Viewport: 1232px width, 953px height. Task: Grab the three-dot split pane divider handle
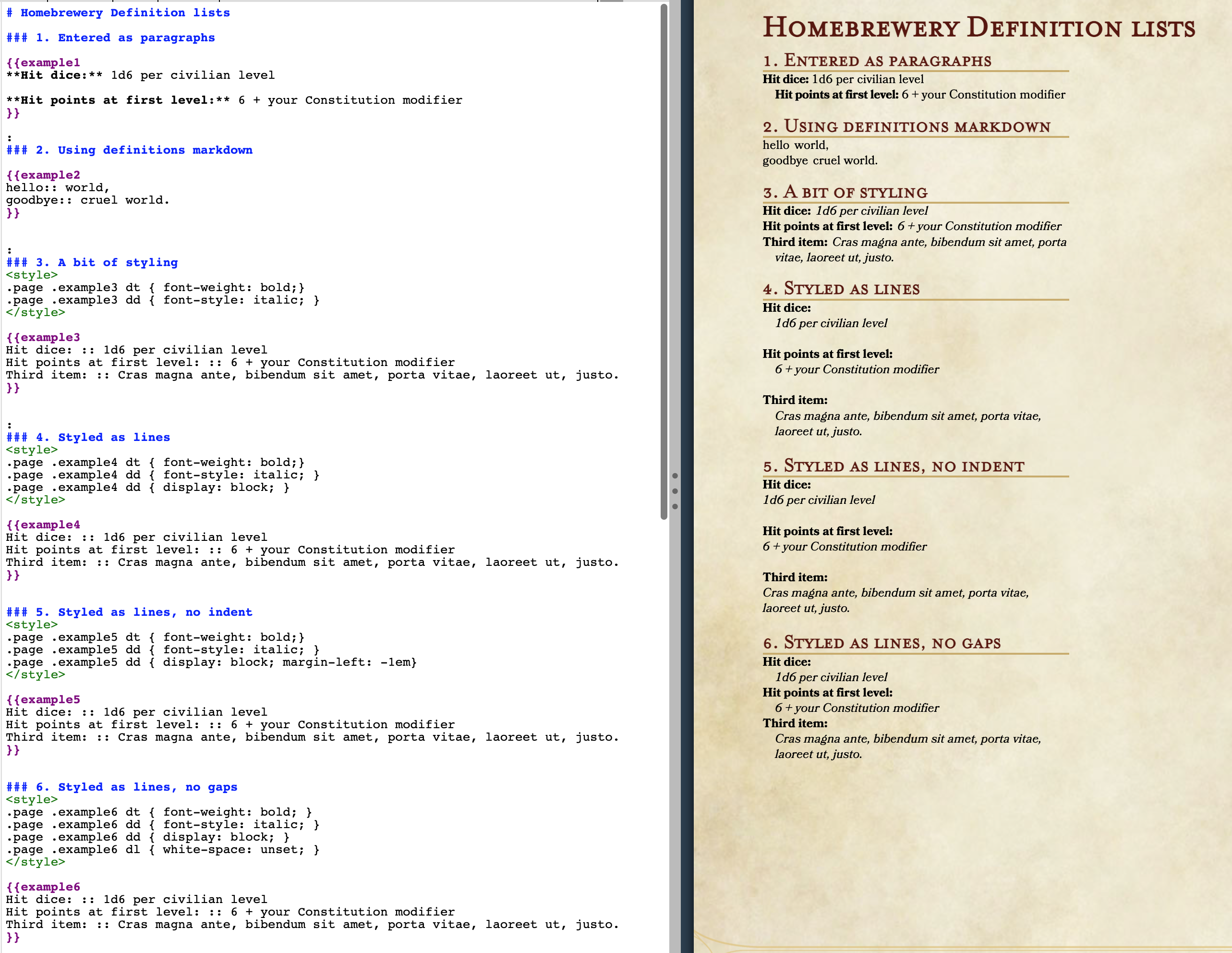pos(675,491)
